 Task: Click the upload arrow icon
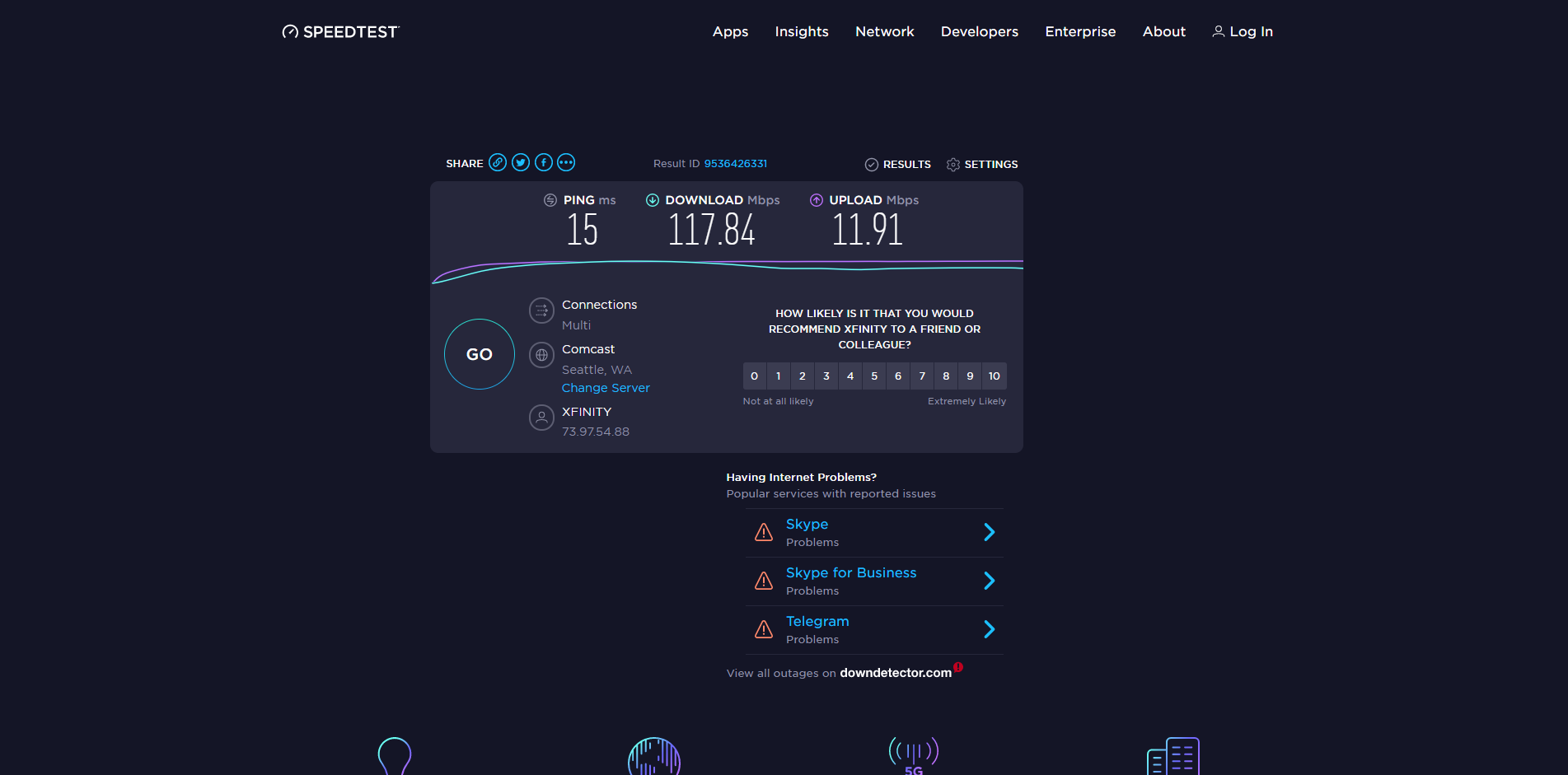[x=817, y=200]
